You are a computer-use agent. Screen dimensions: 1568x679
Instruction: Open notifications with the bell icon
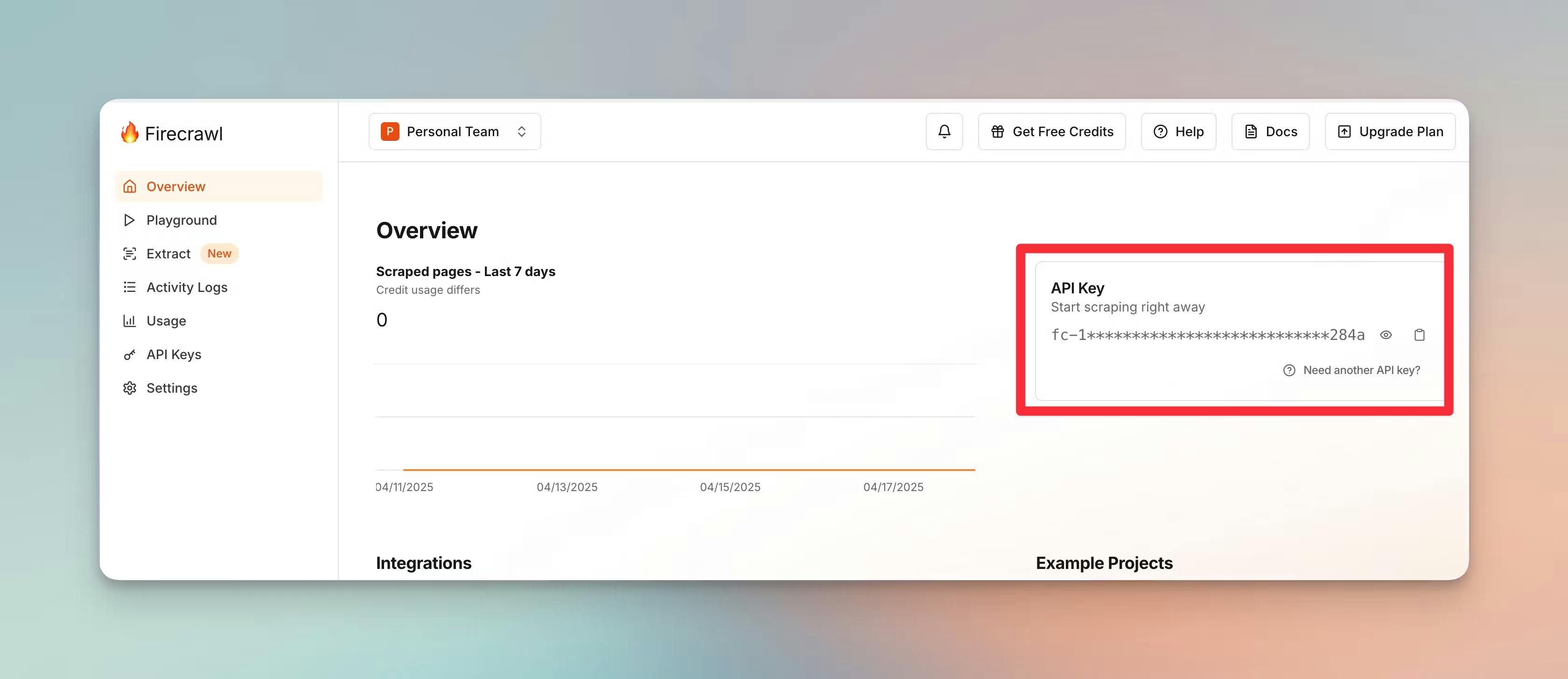click(944, 132)
